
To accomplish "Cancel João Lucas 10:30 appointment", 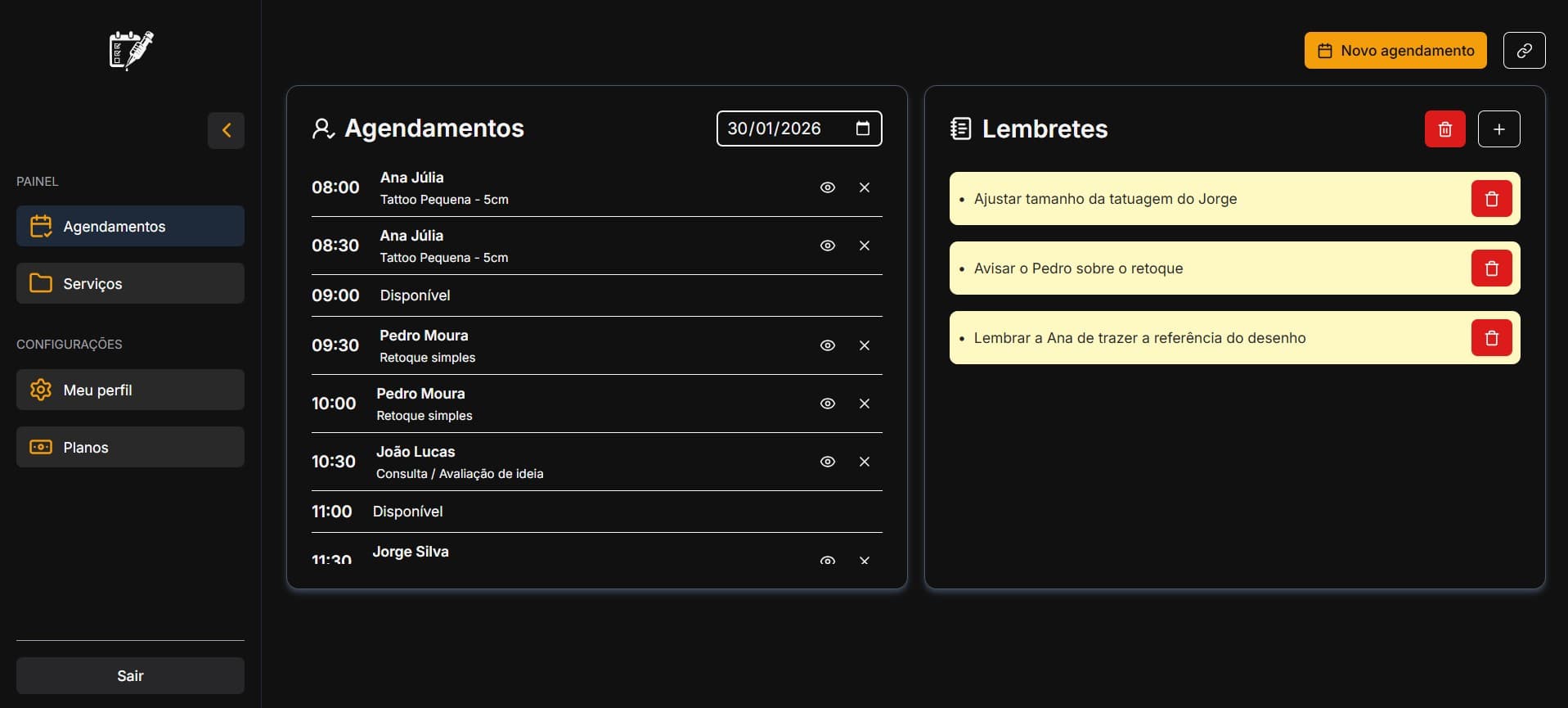I will click(865, 462).
